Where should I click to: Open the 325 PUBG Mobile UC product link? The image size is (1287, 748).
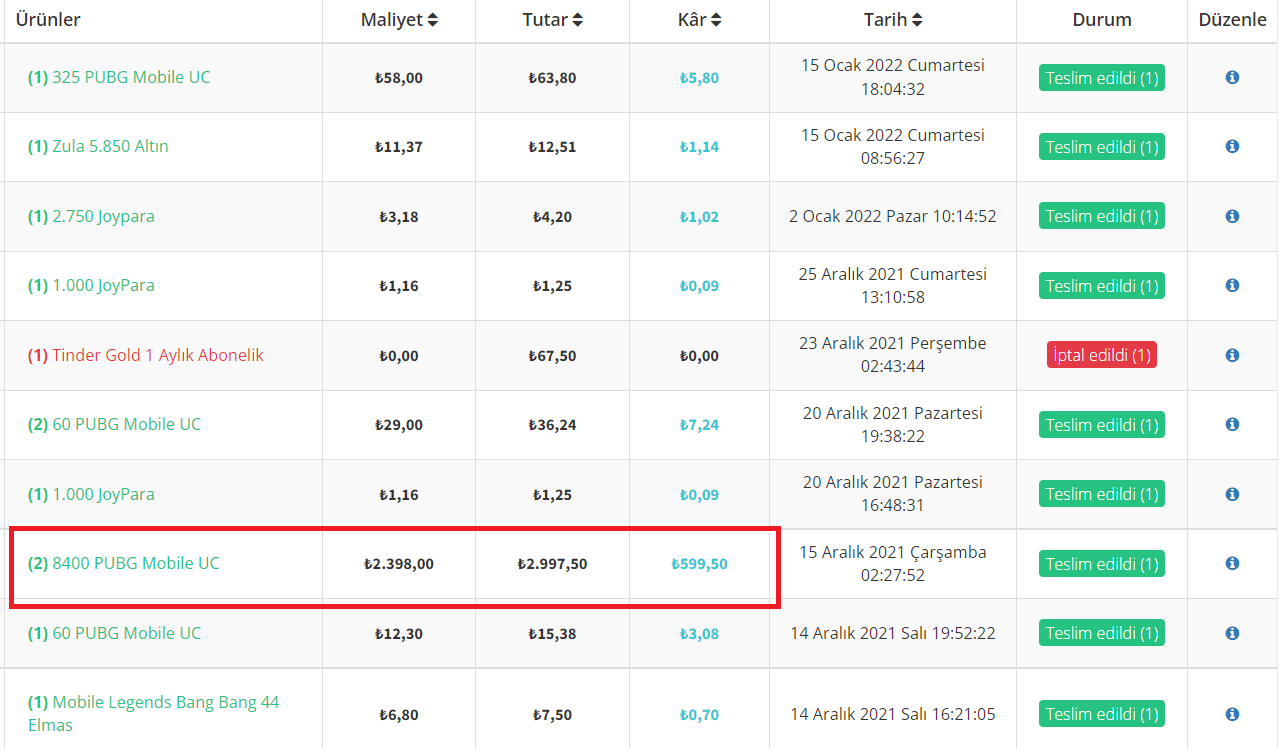tap(119, 77)
